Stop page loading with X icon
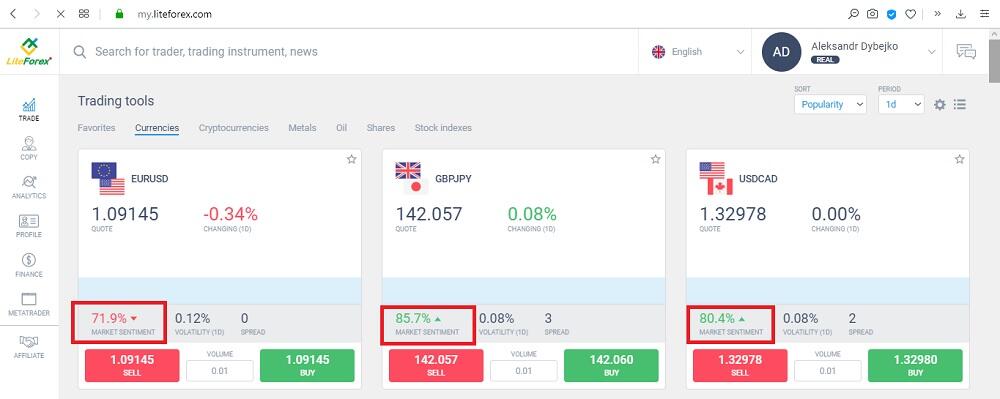 click(61, 13)
